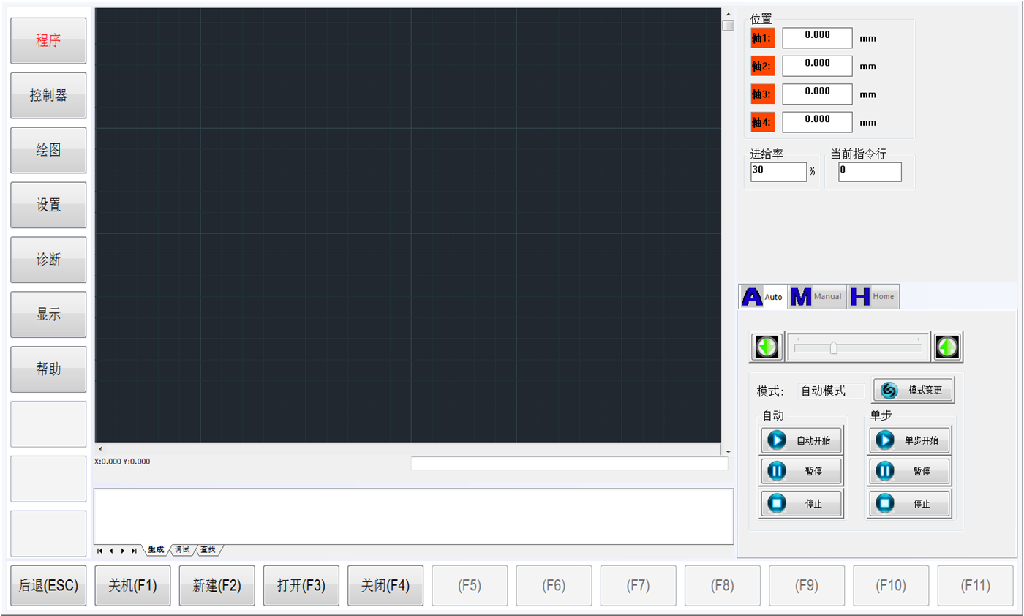The width and height of the screenshot is (1024, 616).
Task: Click the orange 轴2 axis label
Action: pyautogui.click(x=762, y=66)
